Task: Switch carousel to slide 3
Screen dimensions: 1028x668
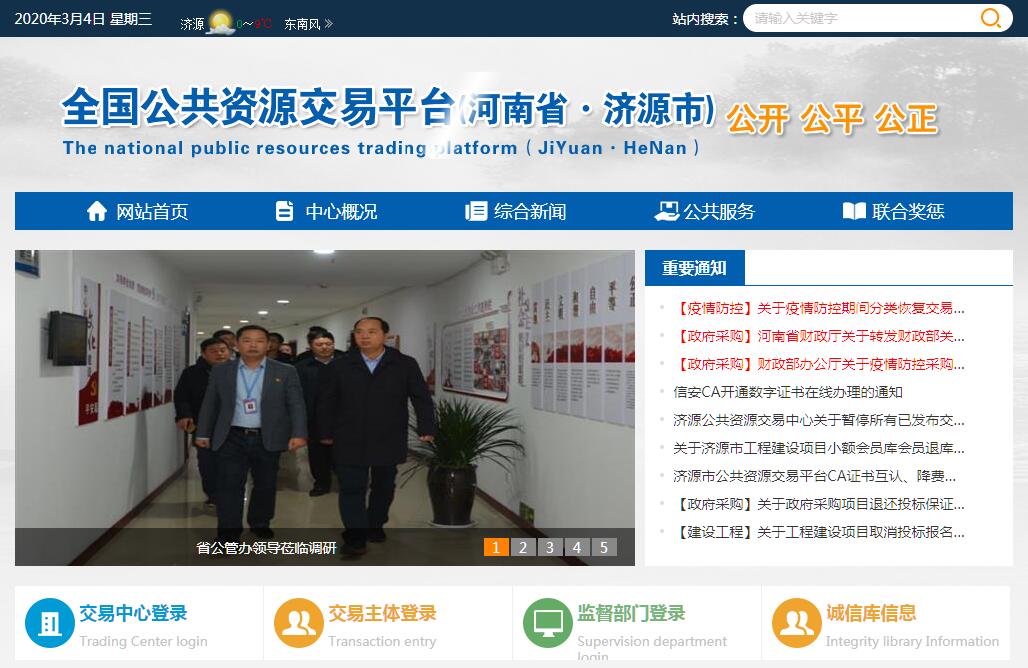Action: (549, 547)
